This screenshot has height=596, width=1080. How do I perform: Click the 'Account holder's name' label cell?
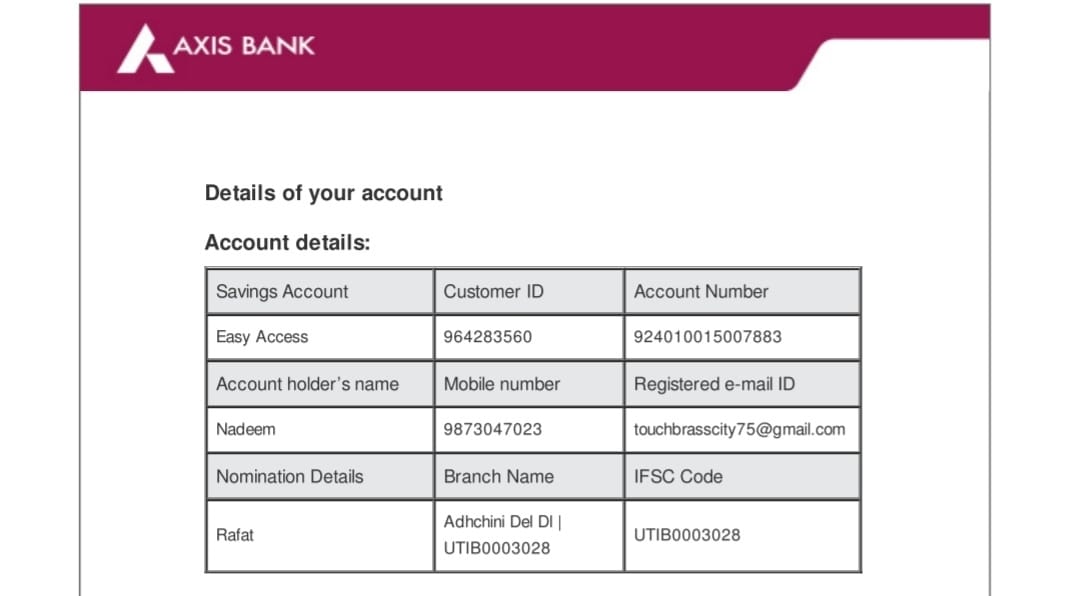pos(307,384)
